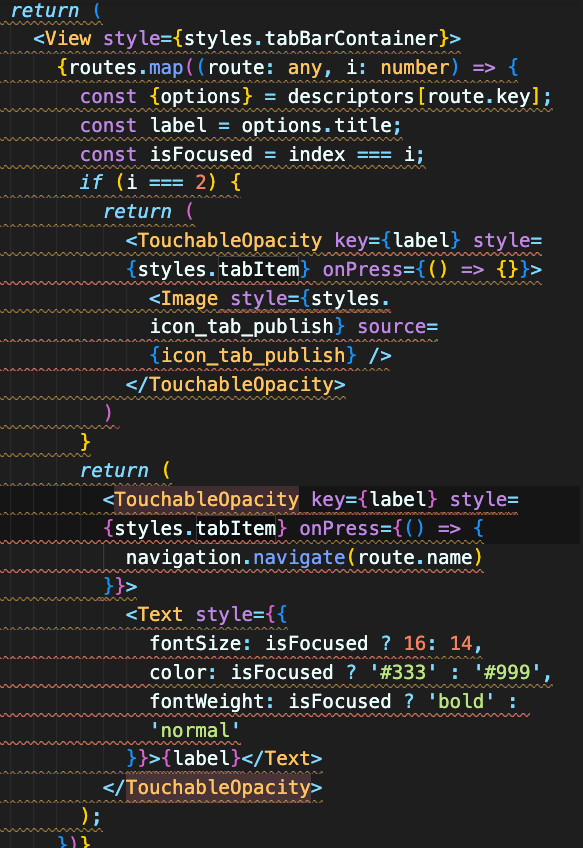Click the 'navigate' method call
The image size is (583, 848).
tap(299, 558)
